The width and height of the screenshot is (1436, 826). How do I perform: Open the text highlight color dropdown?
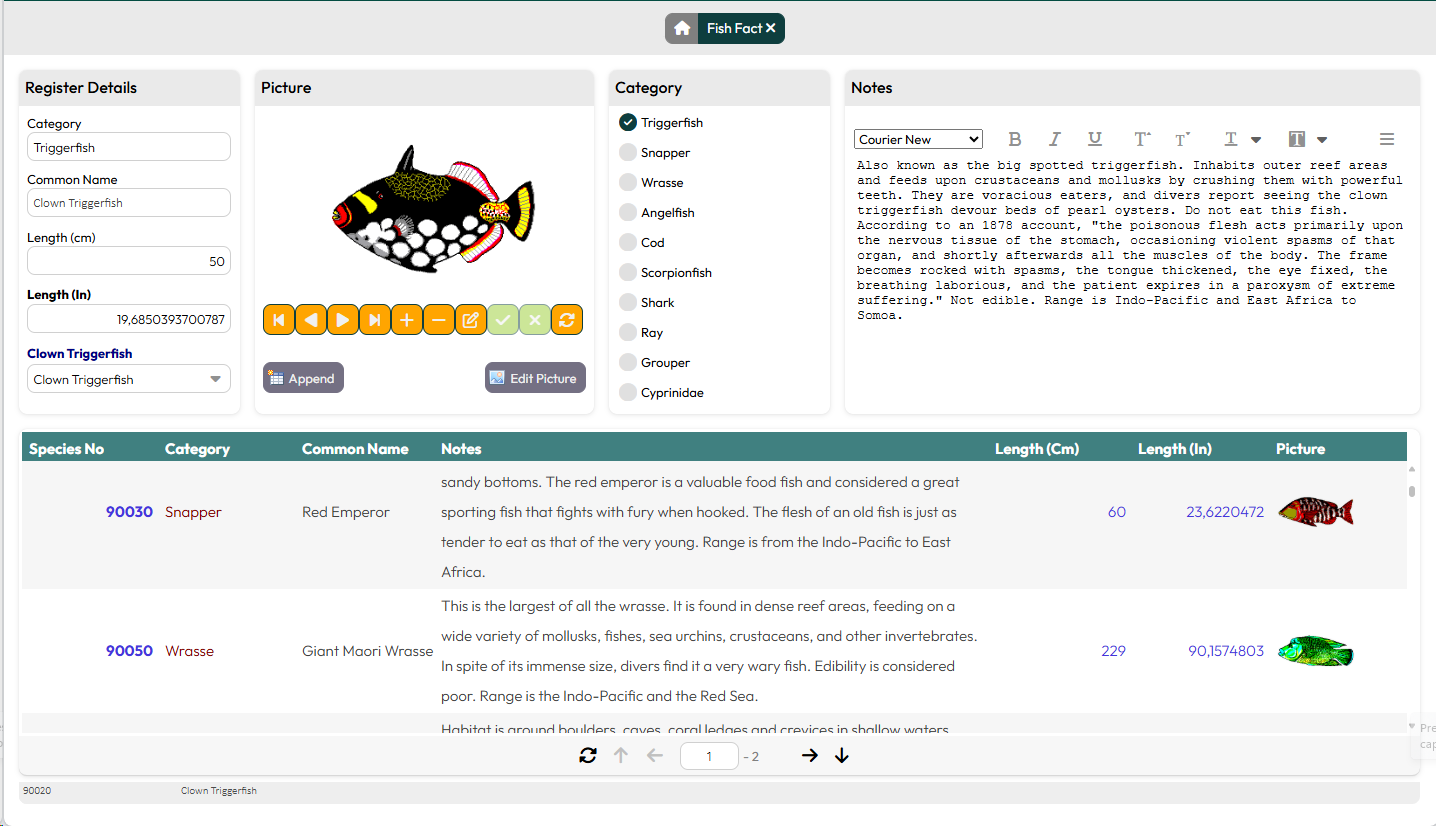click(x=1322, y=140)
